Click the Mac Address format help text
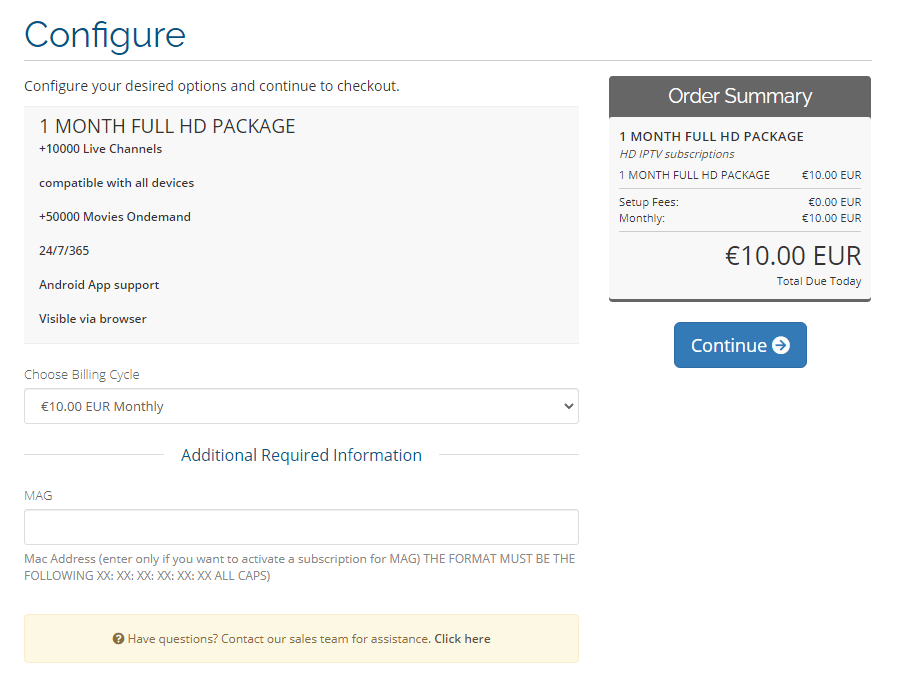The width and height of the screenshot is (918, 699). pos(299,567)
